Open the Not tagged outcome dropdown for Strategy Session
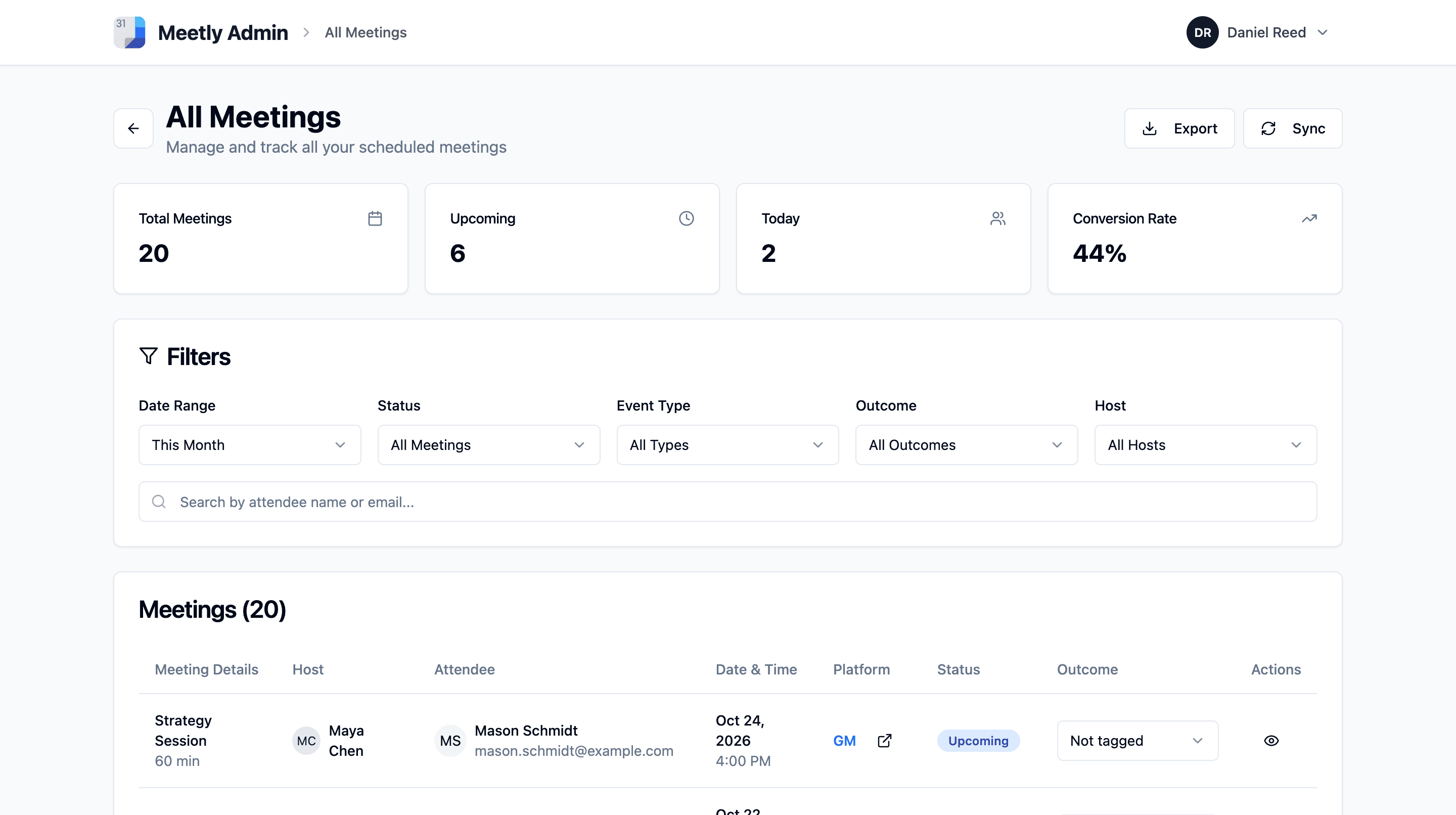1456x815 pixels. (1137, 740)
